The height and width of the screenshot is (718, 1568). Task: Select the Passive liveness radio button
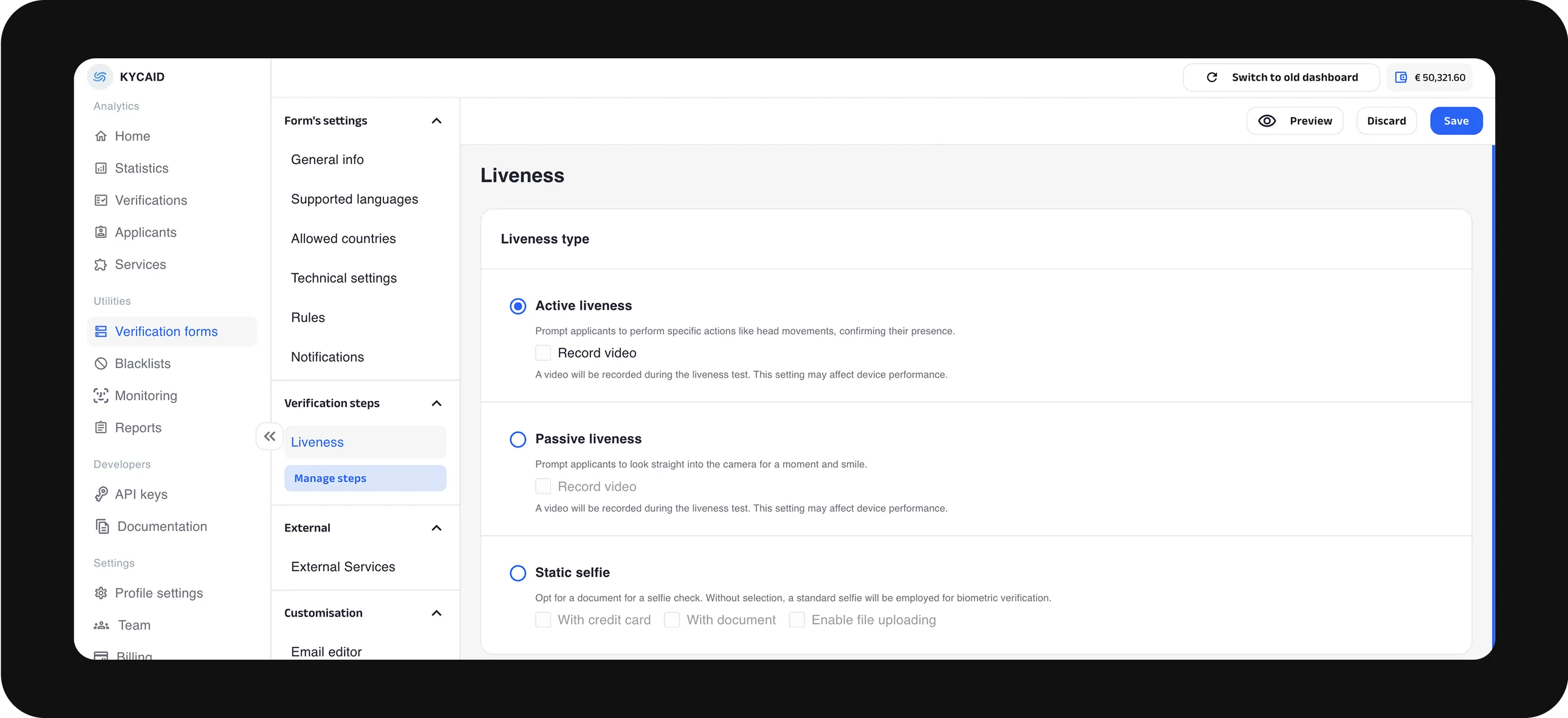pyautogui.click(x=518, y=439)
